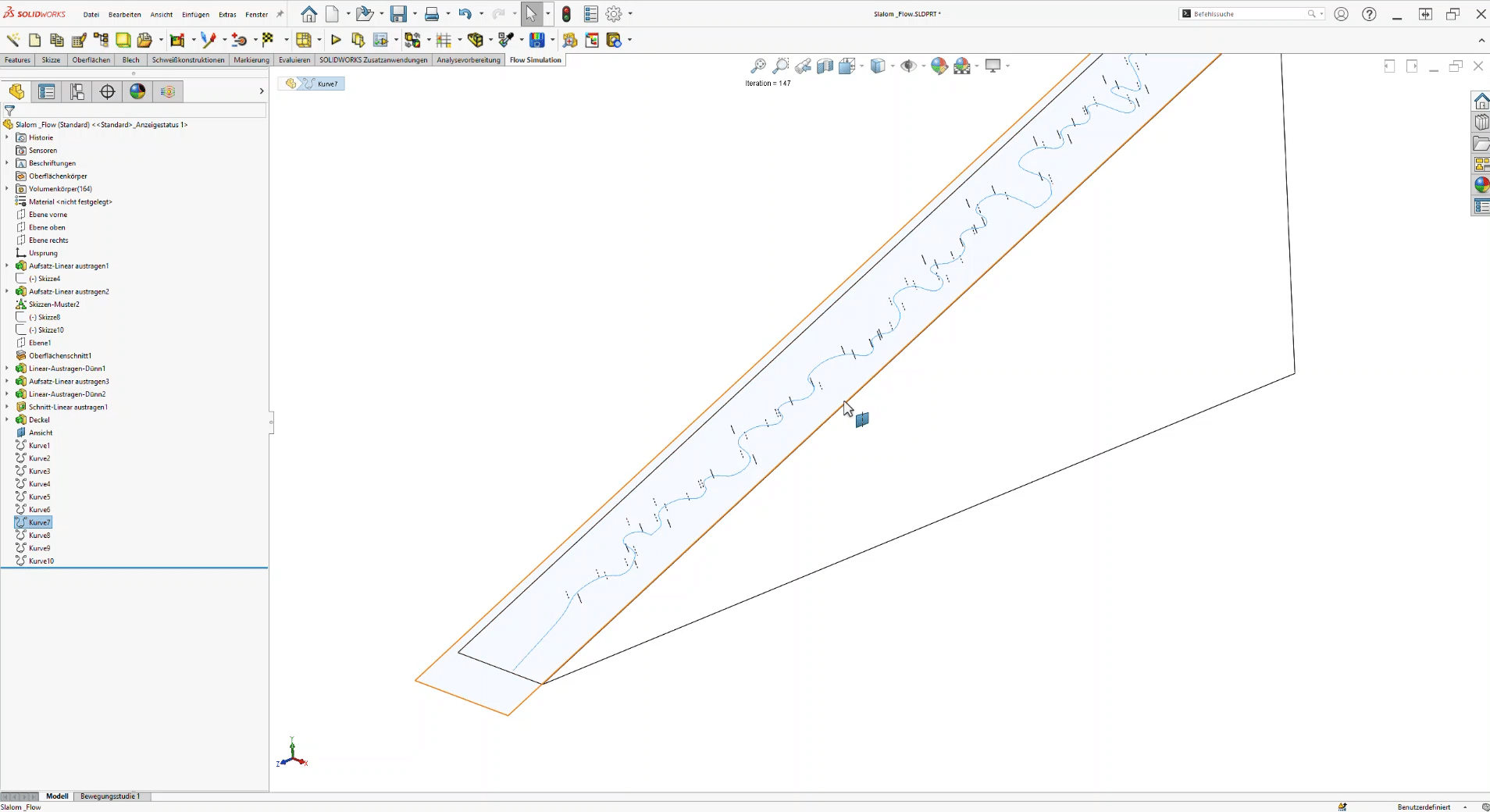The width and height of the screenshot is (1490, 812).
Task: Click the Run solver play icon
Action: click(336, 40)
